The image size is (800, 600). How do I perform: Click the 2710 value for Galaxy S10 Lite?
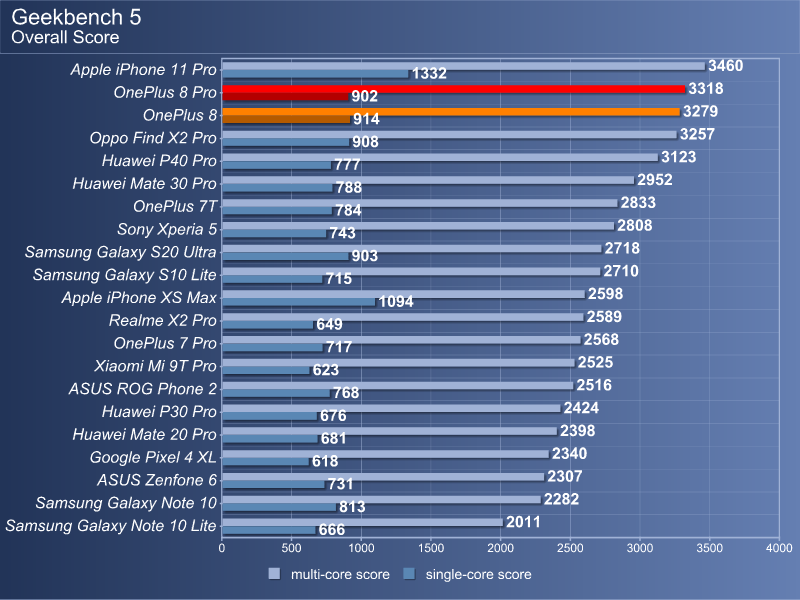pos(621,271)
